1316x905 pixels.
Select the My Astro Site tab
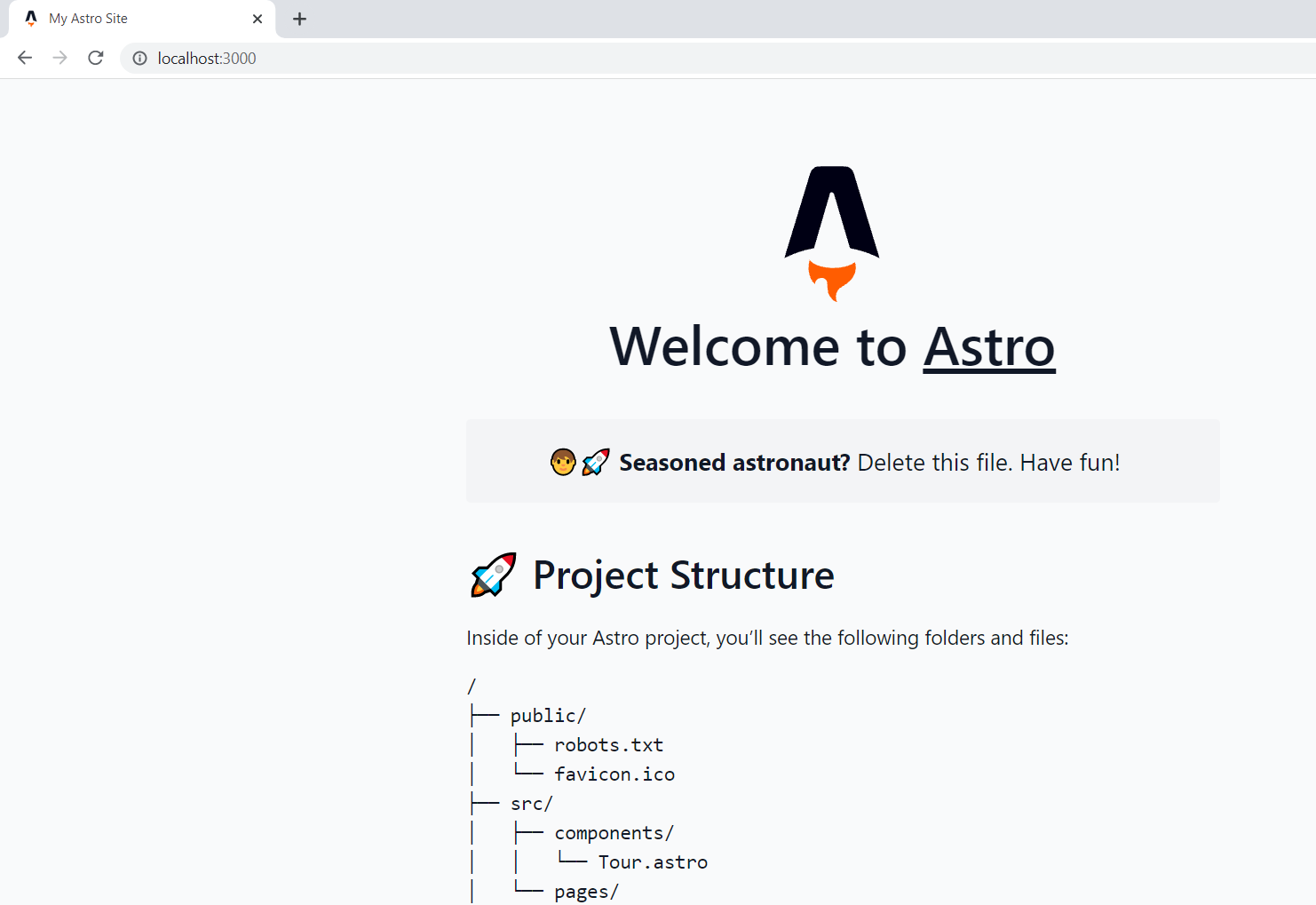click(142, 19)
